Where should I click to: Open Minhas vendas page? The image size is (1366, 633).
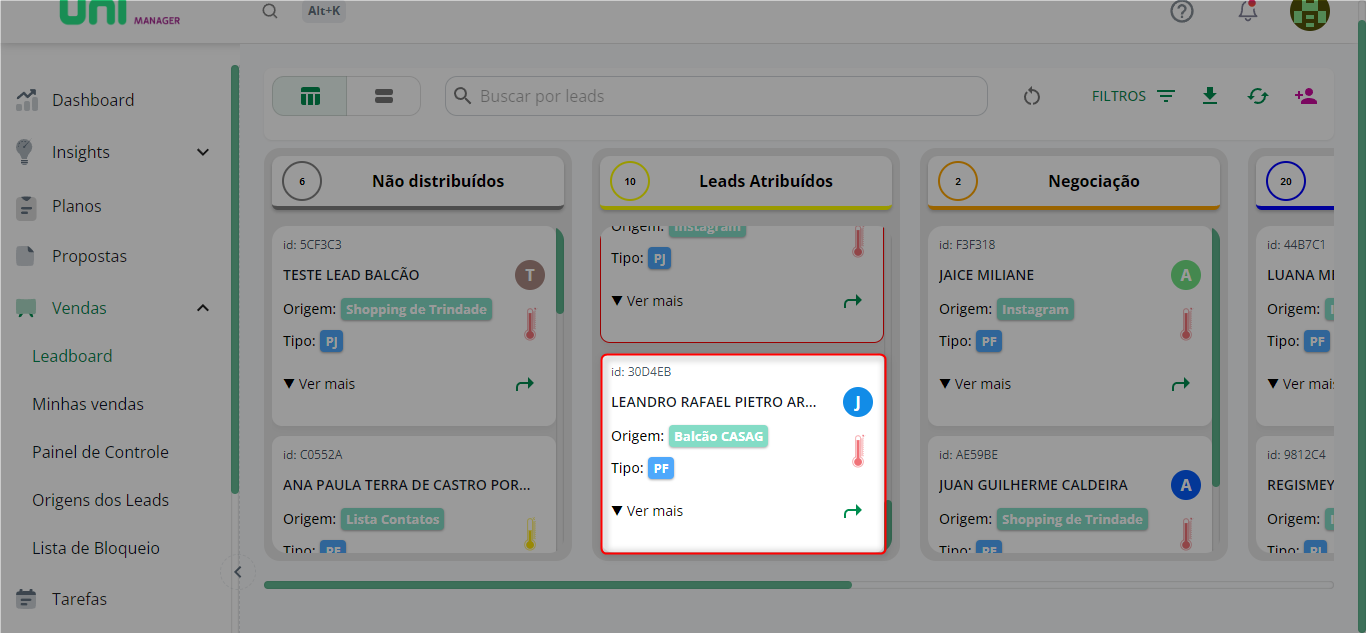88,404
